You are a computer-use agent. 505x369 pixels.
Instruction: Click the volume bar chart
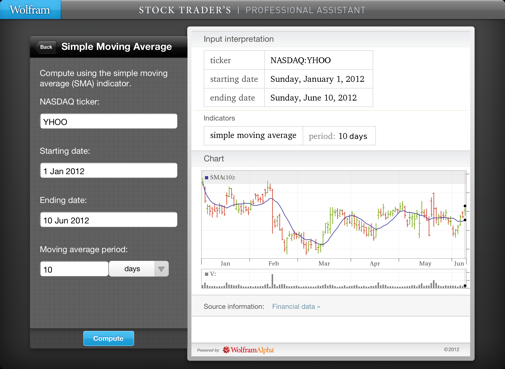tap(334, 279)
